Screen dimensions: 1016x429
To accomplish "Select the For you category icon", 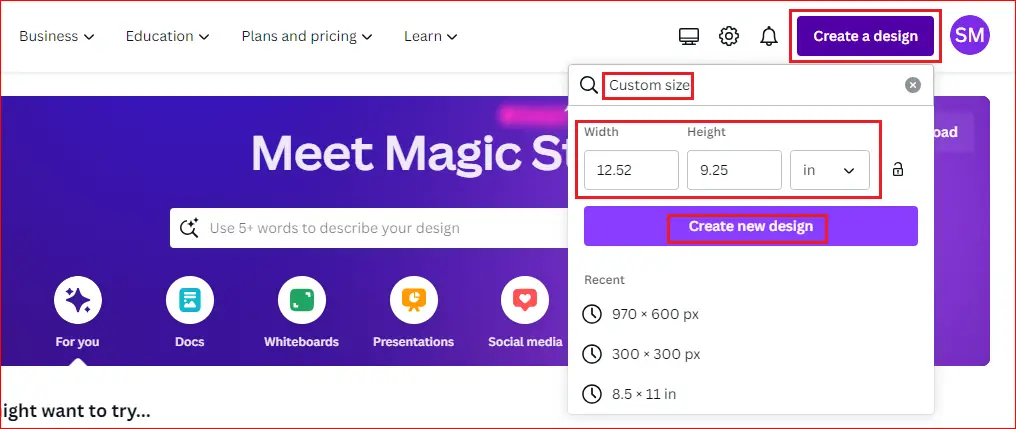I will 78,299.
